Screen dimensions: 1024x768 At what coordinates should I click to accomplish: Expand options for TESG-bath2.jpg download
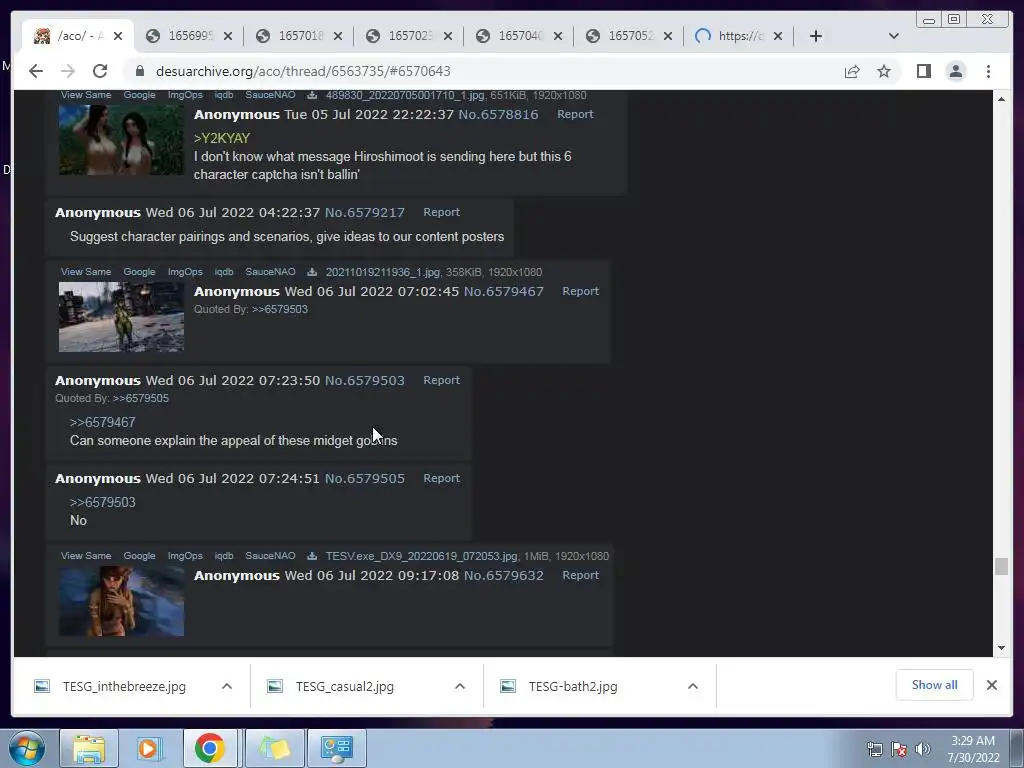pyautogui.click(x=693, y=686)
